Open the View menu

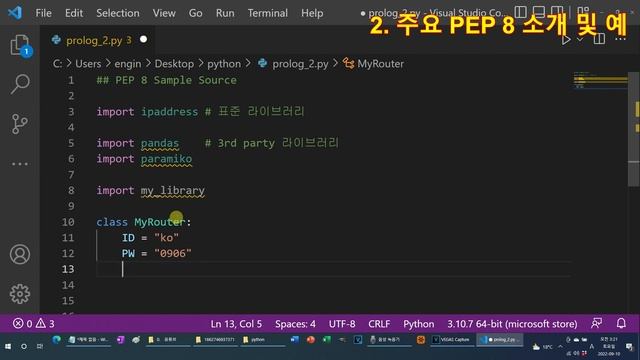(164, 13)
